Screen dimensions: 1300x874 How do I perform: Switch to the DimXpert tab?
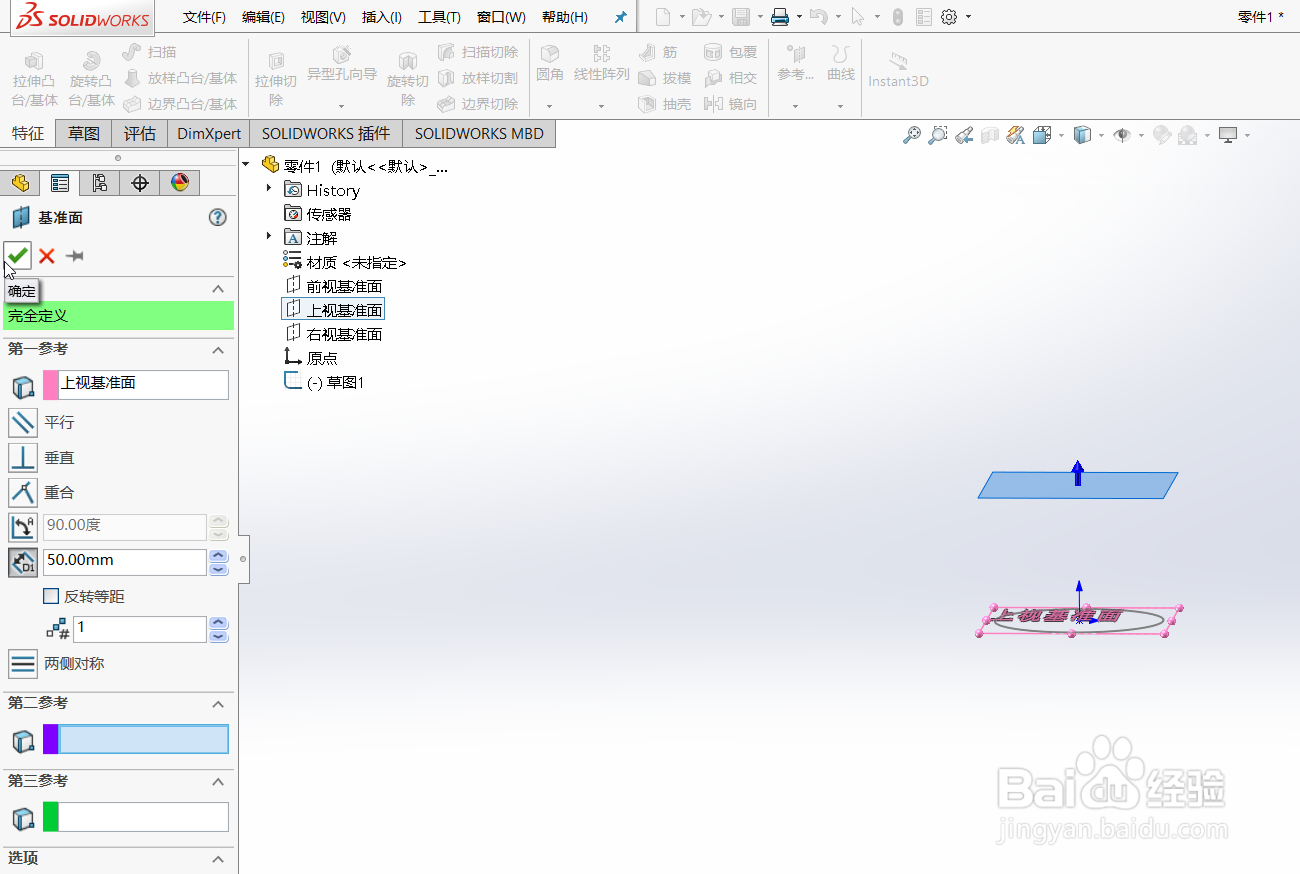[x=209, y=133]
